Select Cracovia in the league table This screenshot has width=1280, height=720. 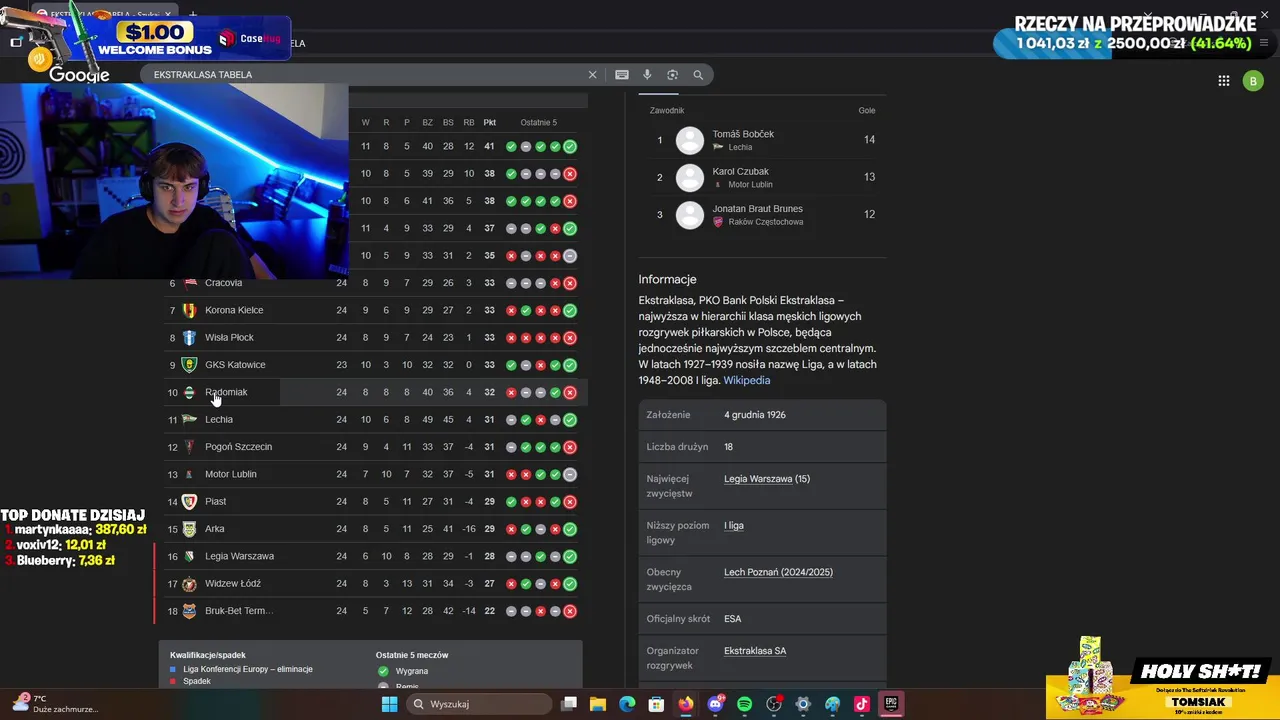(x=223, y=283)
